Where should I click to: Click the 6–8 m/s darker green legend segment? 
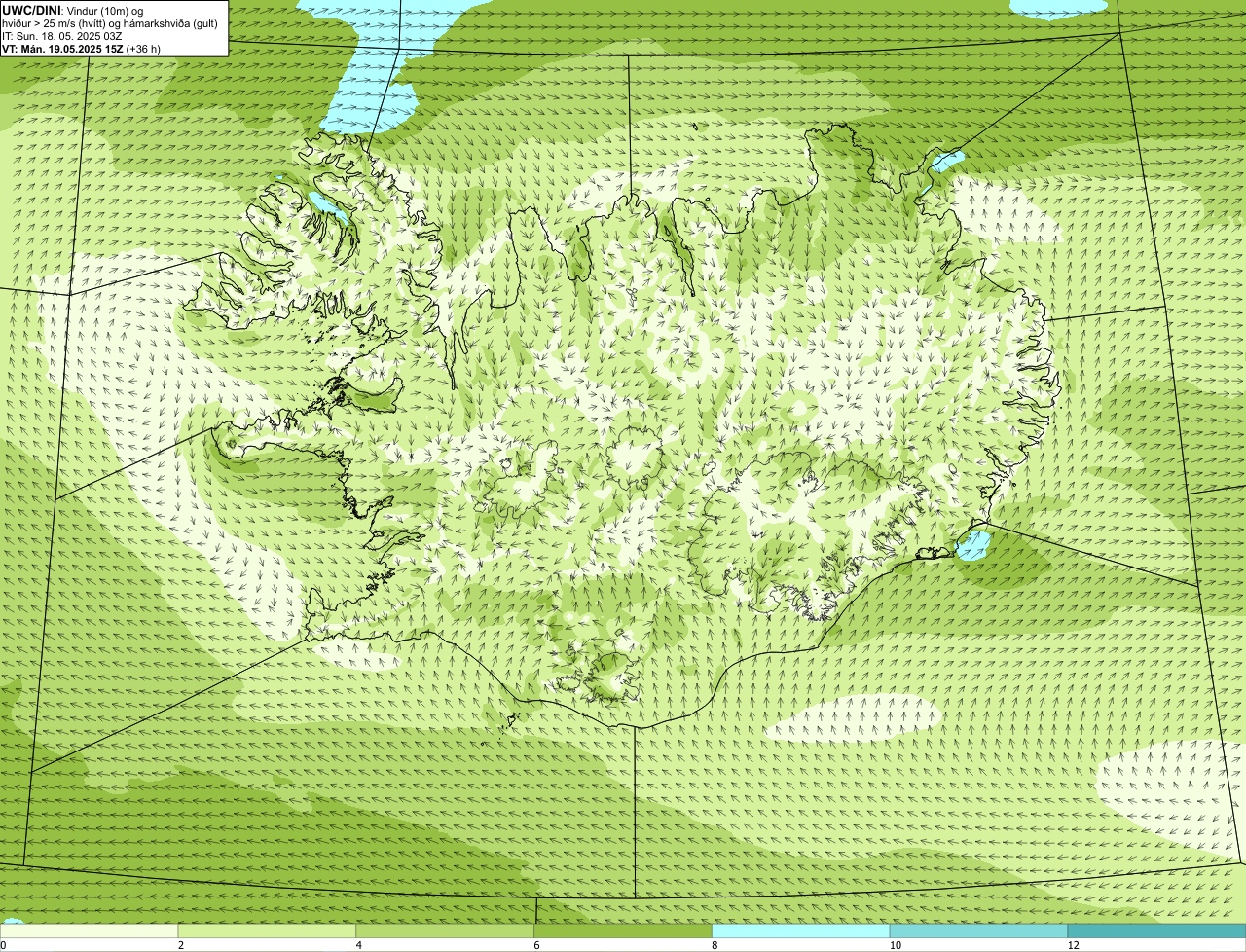click(x=623, y=932)
